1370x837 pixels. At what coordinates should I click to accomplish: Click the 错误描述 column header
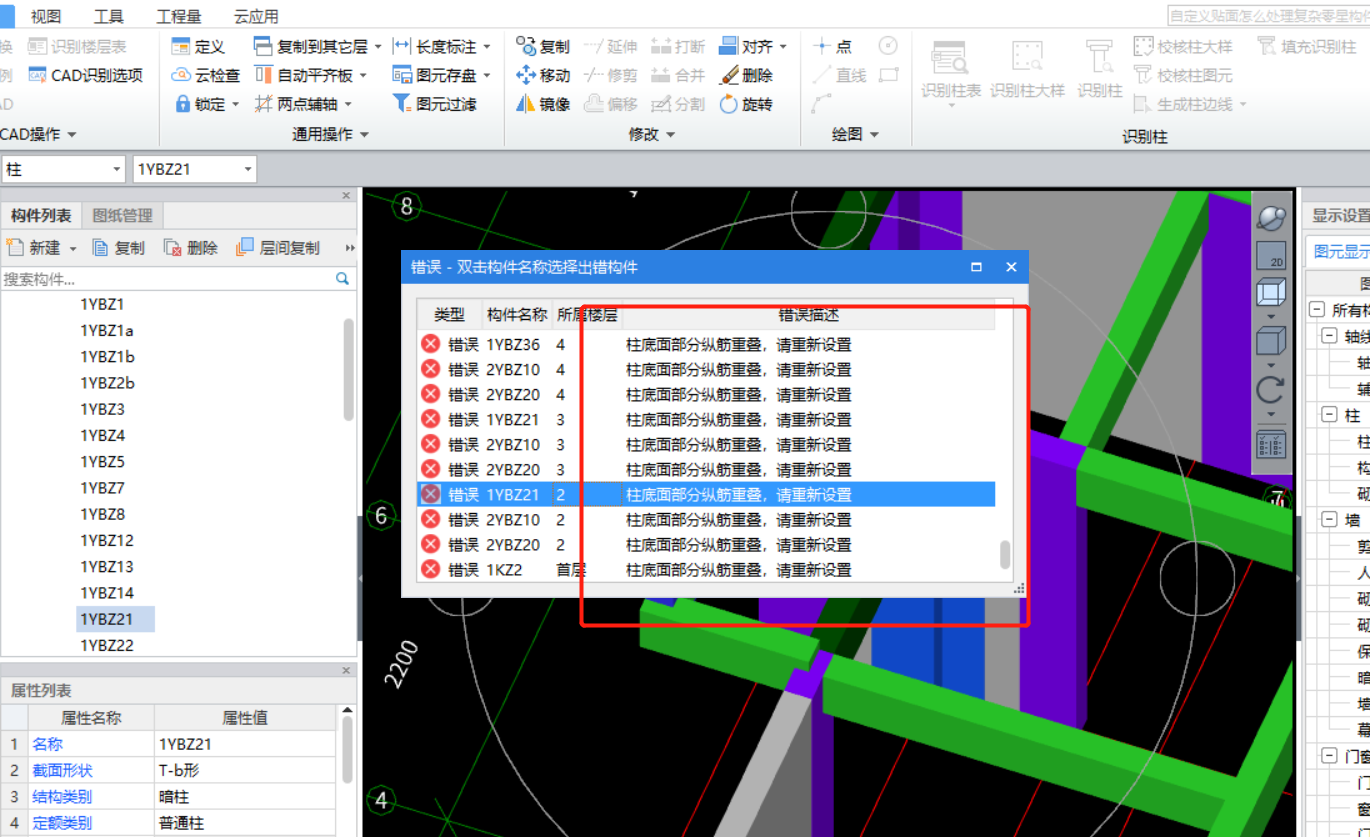(x=808, y=315)
